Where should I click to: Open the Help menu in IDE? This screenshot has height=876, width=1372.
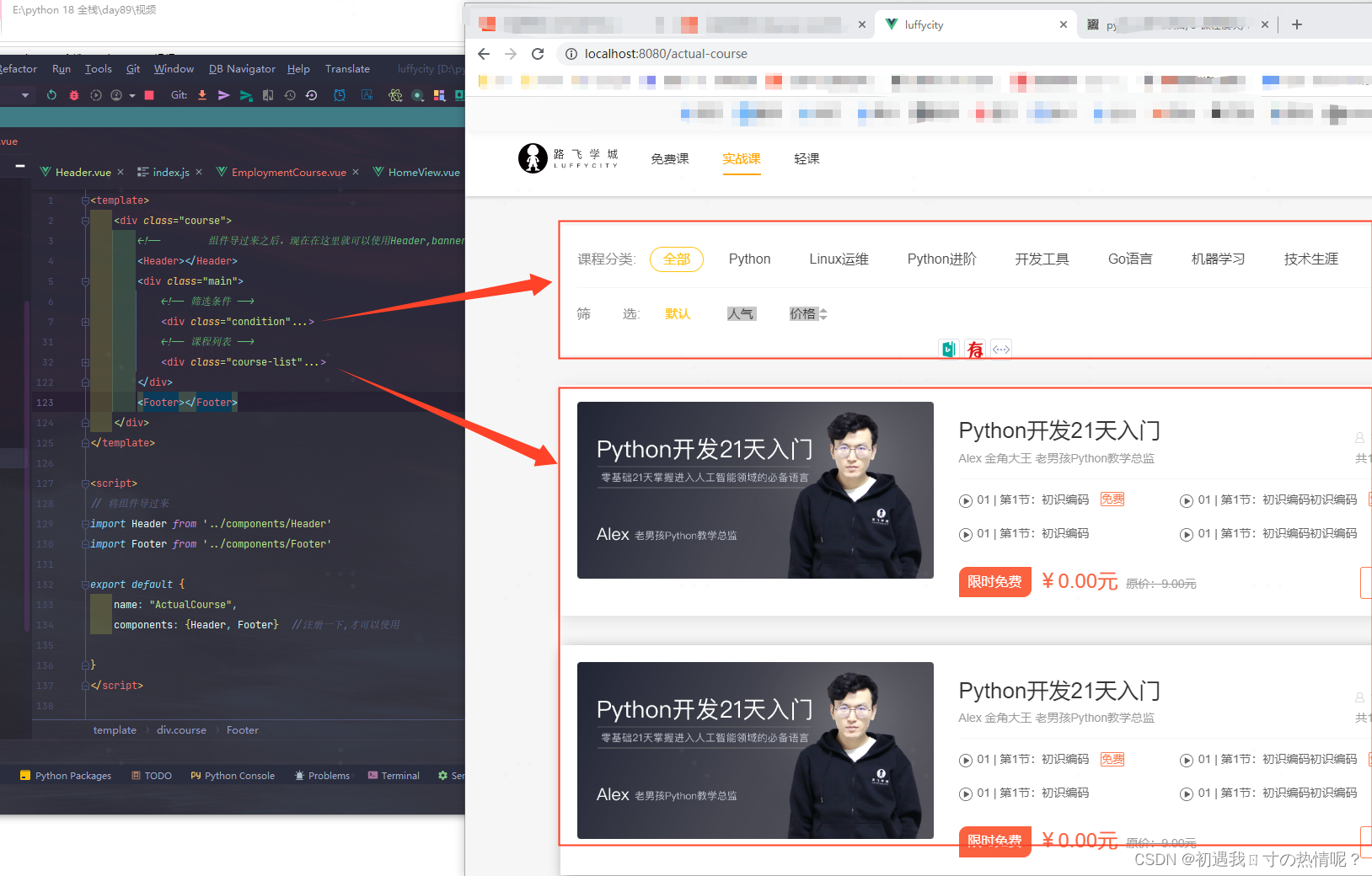point(298,69)
